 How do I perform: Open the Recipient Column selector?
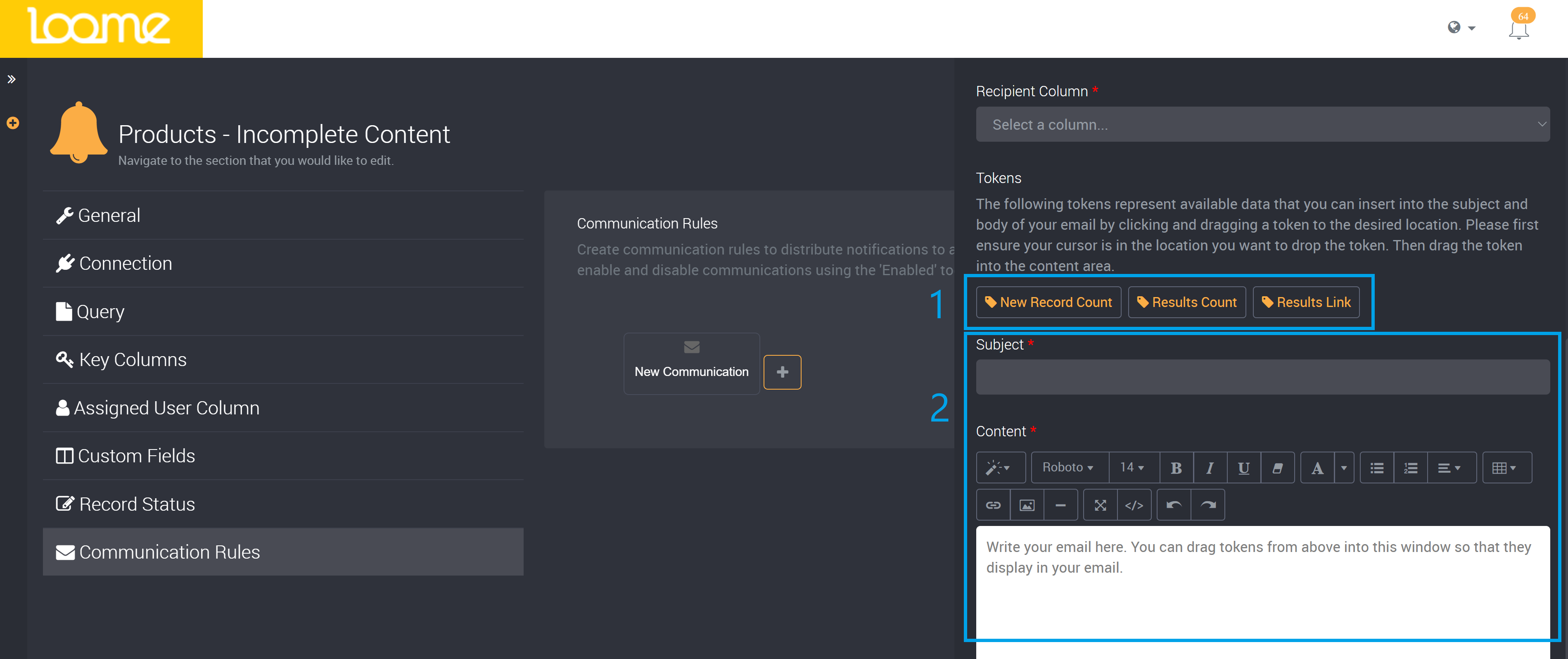coord(1263,124)
